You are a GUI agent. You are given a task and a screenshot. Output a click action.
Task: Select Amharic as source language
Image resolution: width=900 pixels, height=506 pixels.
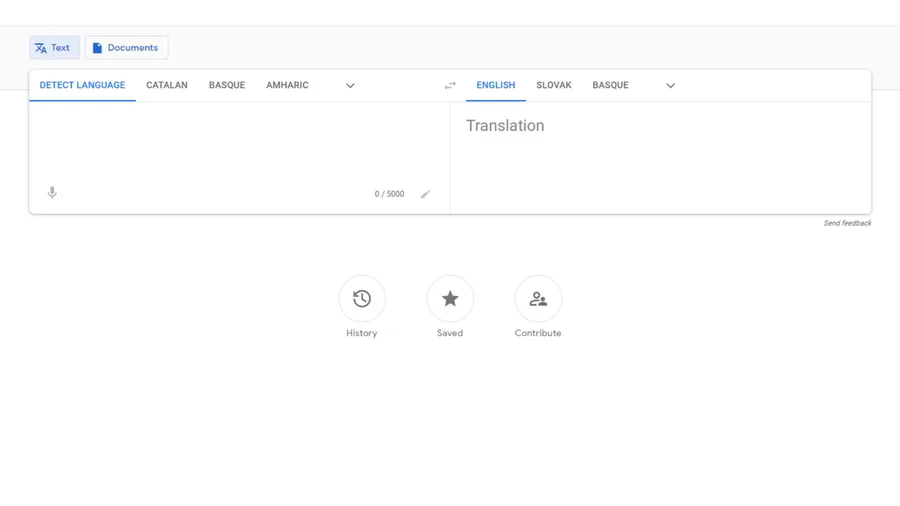pyautogui.click(x=287, y=85)
